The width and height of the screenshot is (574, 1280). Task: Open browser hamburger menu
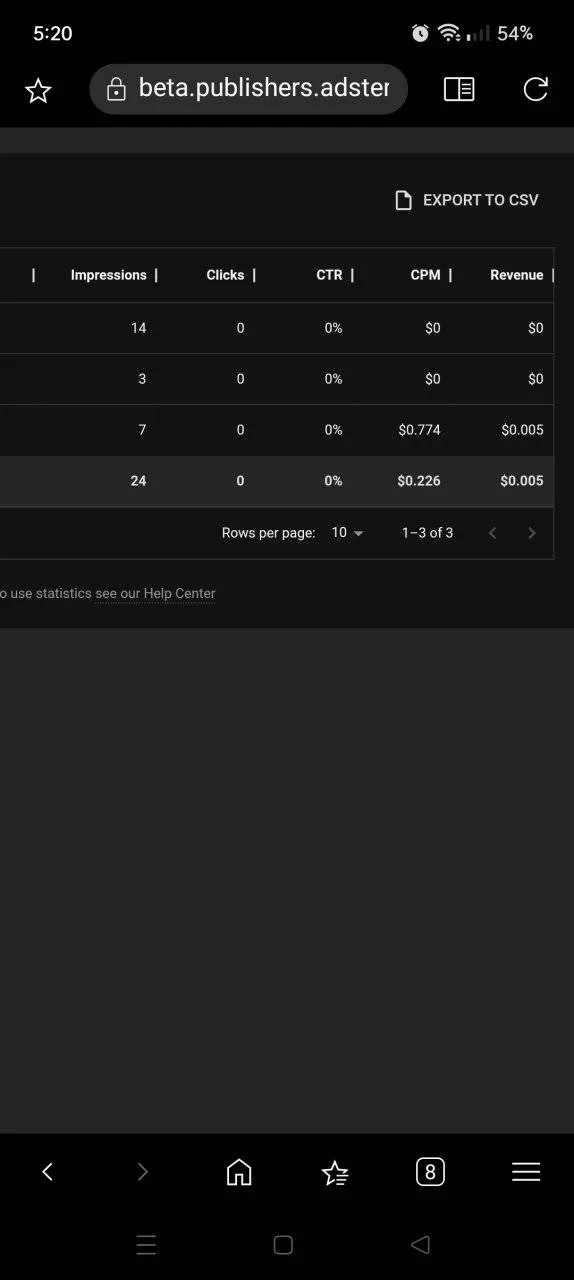526,1172
